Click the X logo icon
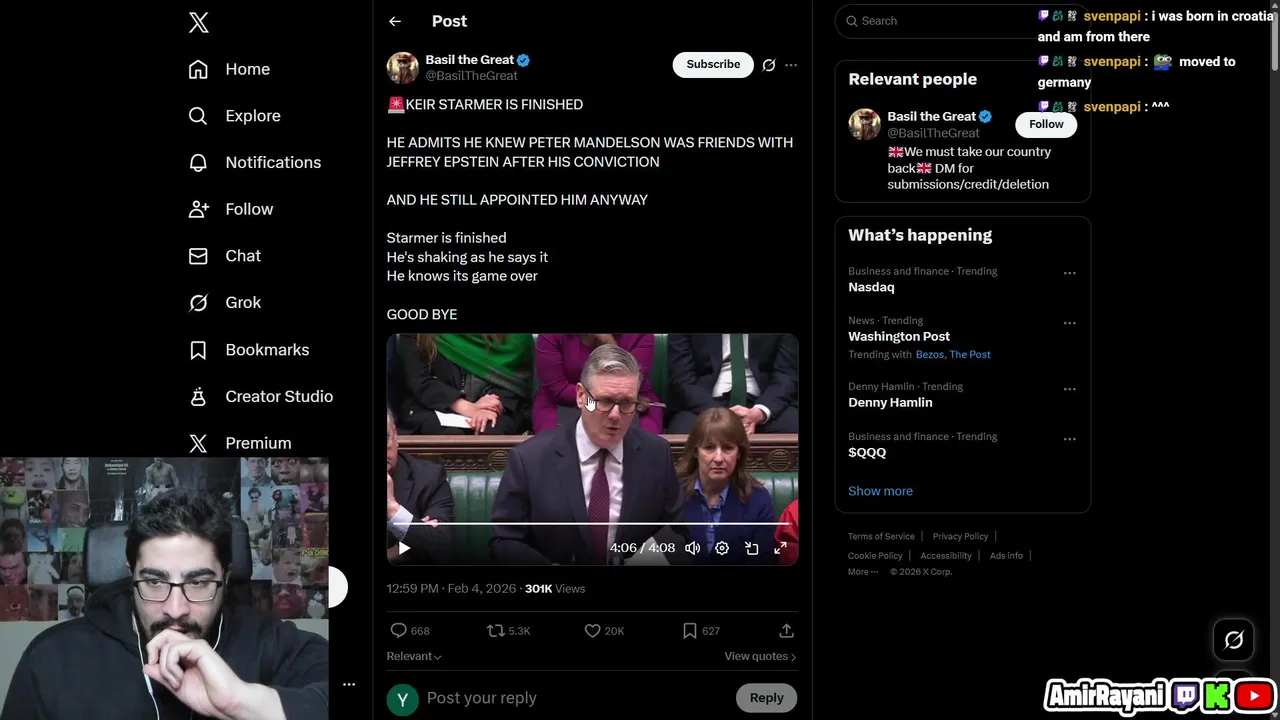This screenshot has width=1280, height=720. point(198,22)
